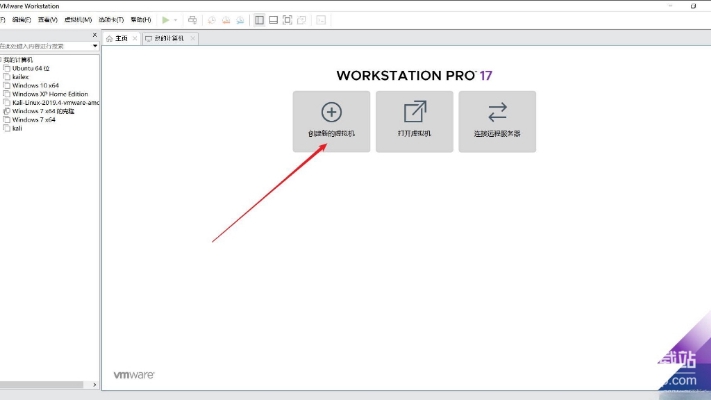Select the Kali-Linux-2019.4-vmware-amd virtual machine
Viewport: 711px width, 400px height.
[x=55, y=103]
